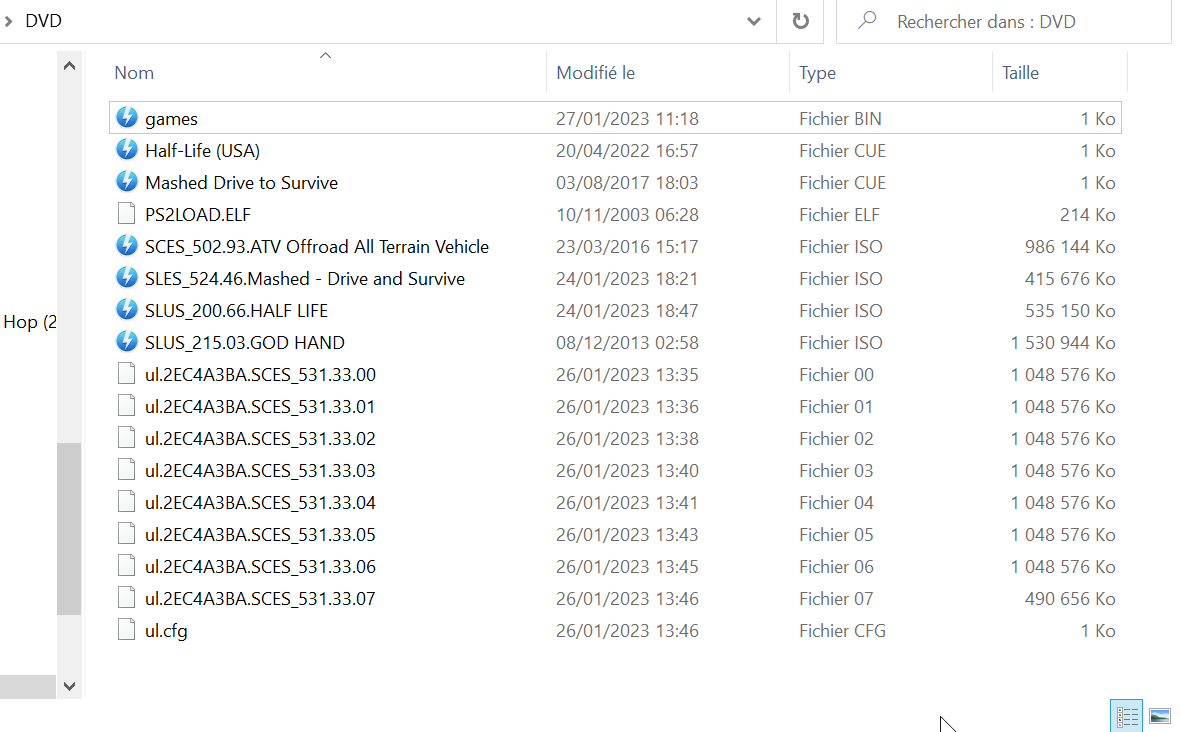Select the Half-Life (USA) file

pyautogui.click(x=203, y=151)
